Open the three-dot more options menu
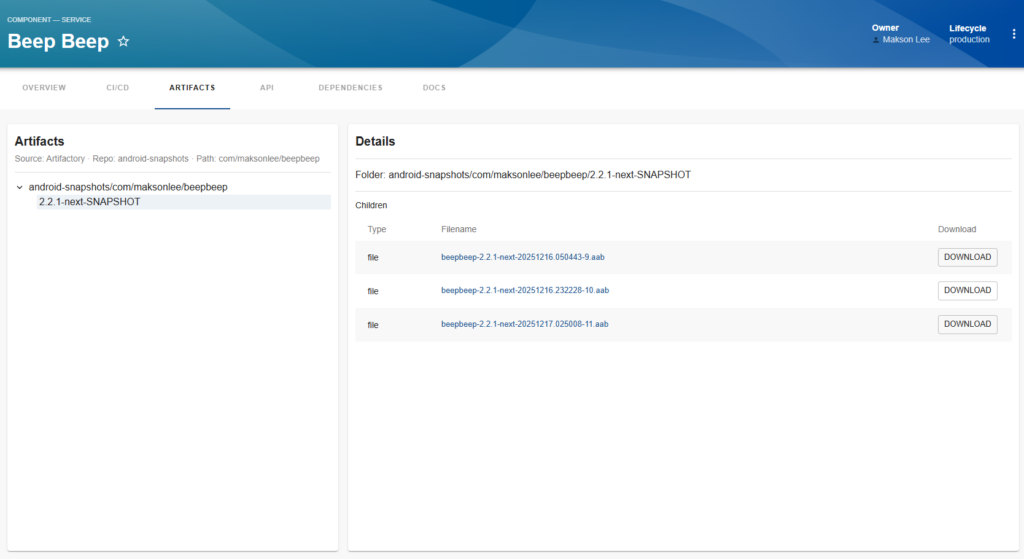The image size is (1024, 559). click(x=1014, y=34)
